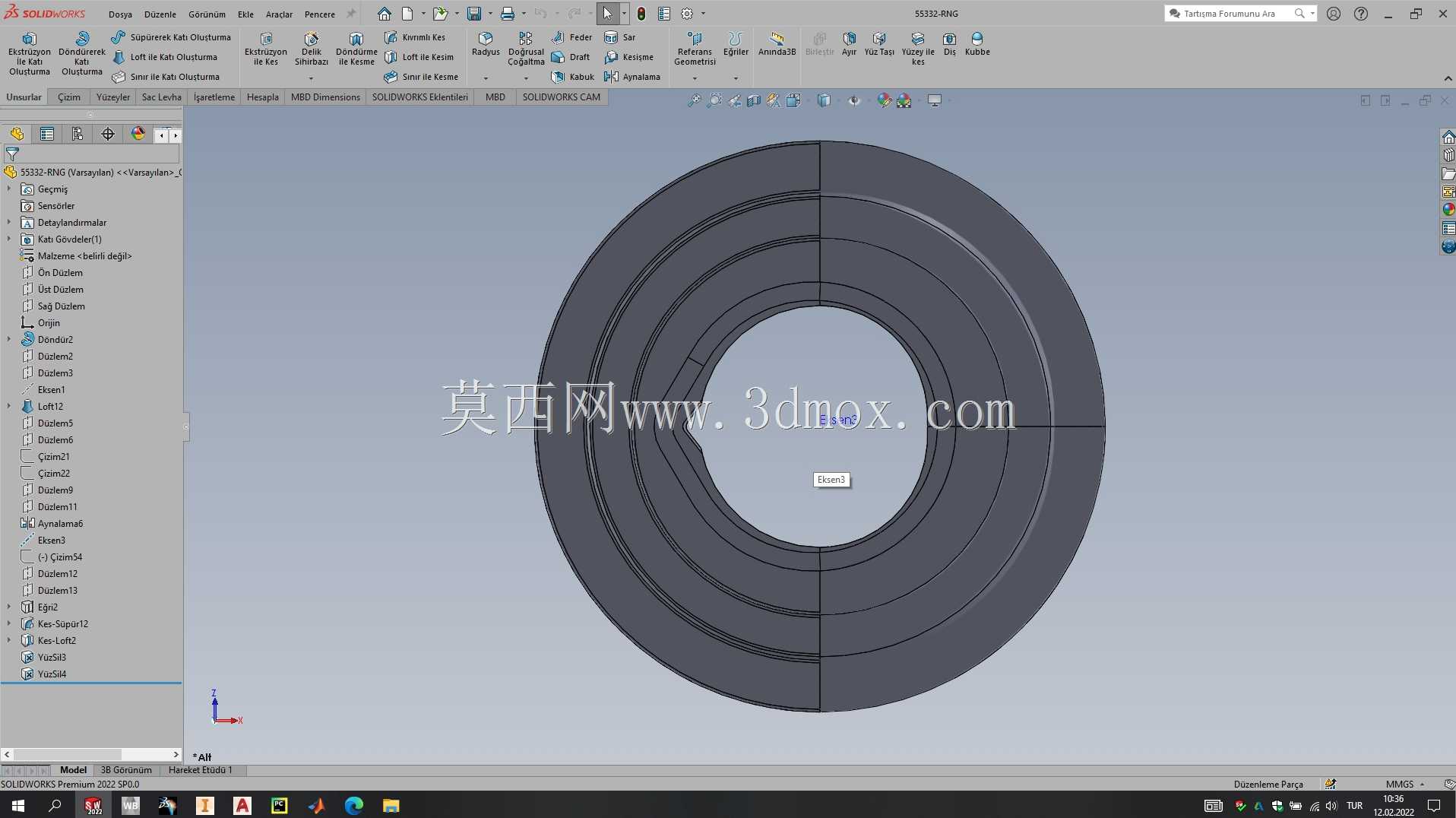Open the PropertyManager tab icon
1456x818 pixels.
tap(47, 135)
